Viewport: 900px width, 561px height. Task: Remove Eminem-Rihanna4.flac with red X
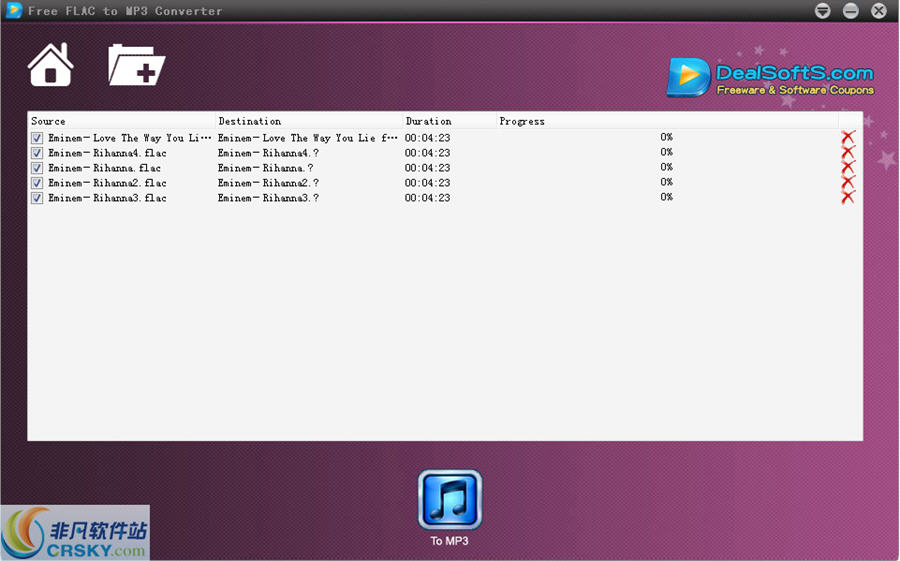click(x=848, y=152)
